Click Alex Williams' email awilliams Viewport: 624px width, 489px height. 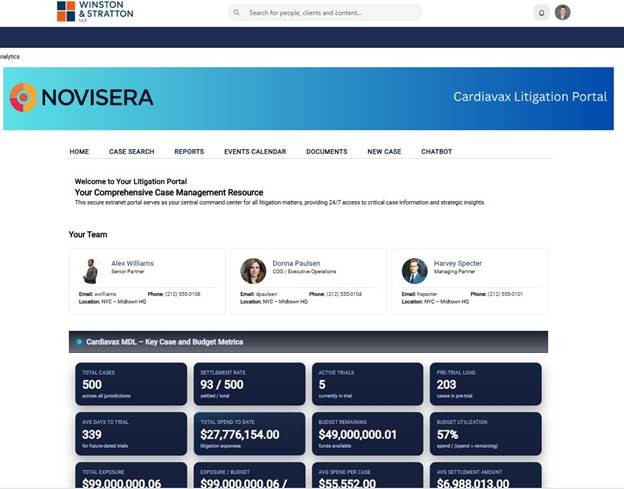click(105, 294)
